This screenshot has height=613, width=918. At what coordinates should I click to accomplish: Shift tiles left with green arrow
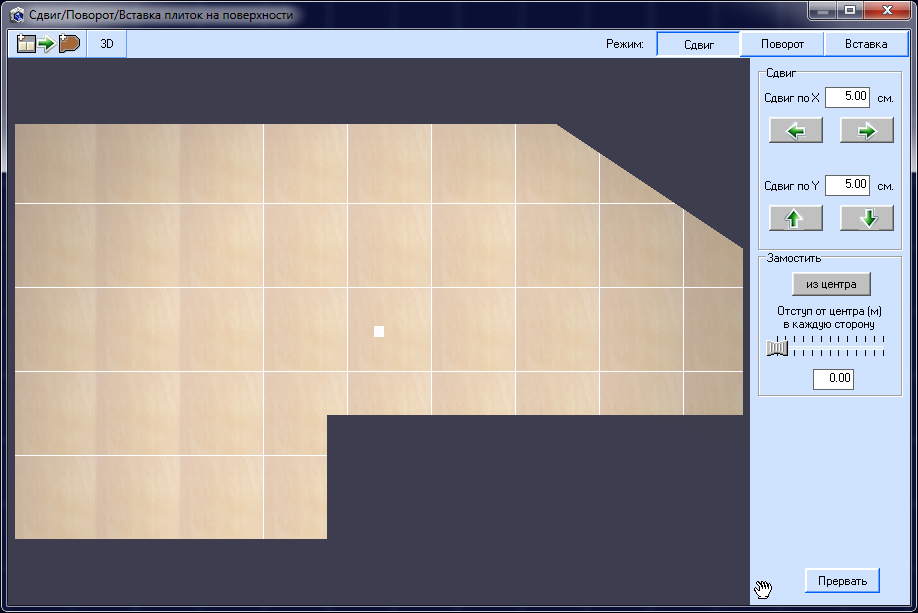(796, 130)
